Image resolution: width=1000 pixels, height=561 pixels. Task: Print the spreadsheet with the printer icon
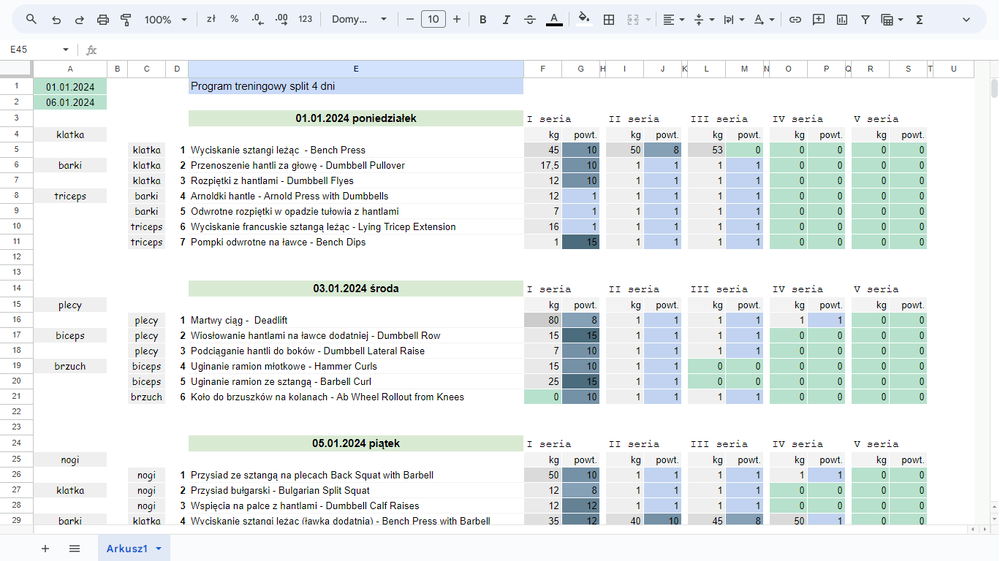(103, 20)
